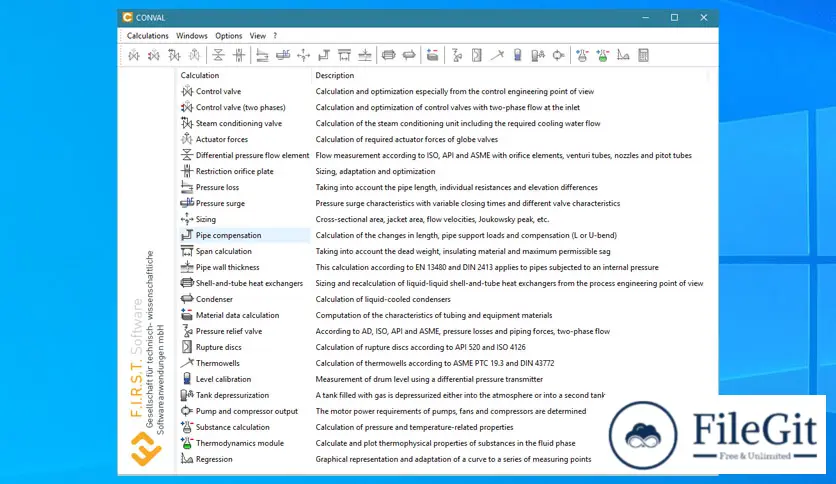836x484 pixels.
Task: Click the Span calculation toolbar icon
Action: [x=344, y=55]
